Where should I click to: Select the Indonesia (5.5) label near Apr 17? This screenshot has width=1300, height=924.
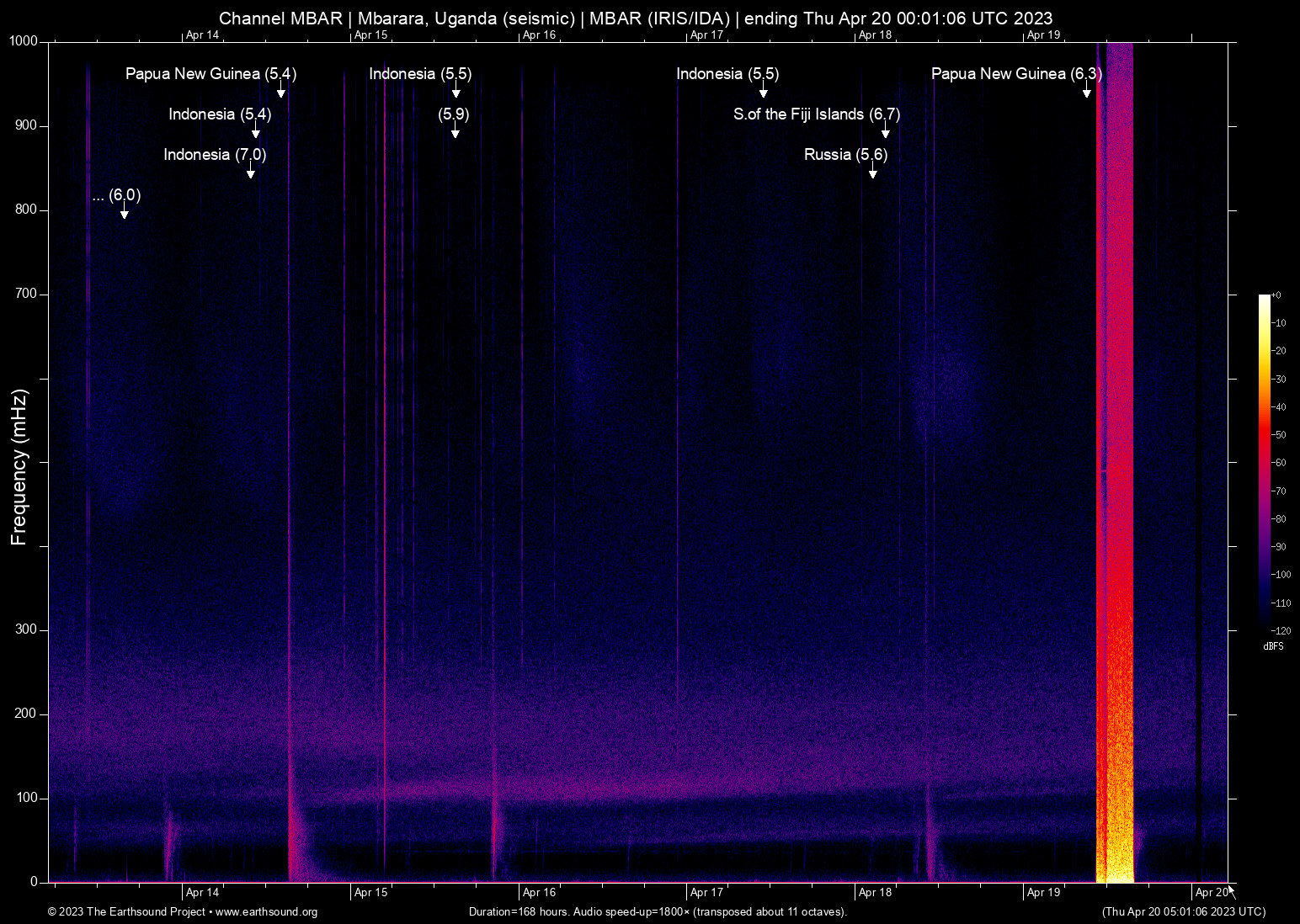727,74
